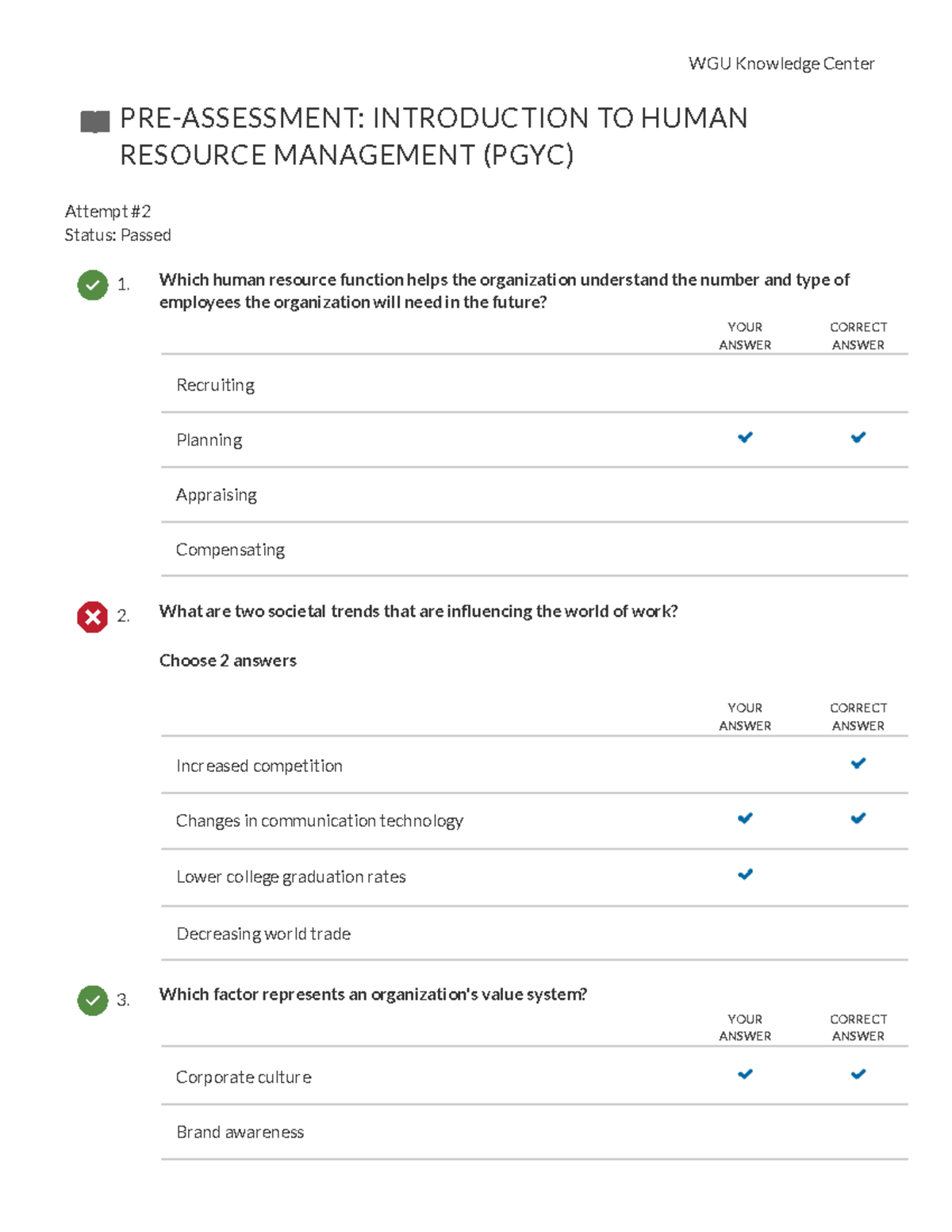Screen dimensions: 952x1232
Task: Click the Your Answer column header for question 2
Action: click(744, 716)
